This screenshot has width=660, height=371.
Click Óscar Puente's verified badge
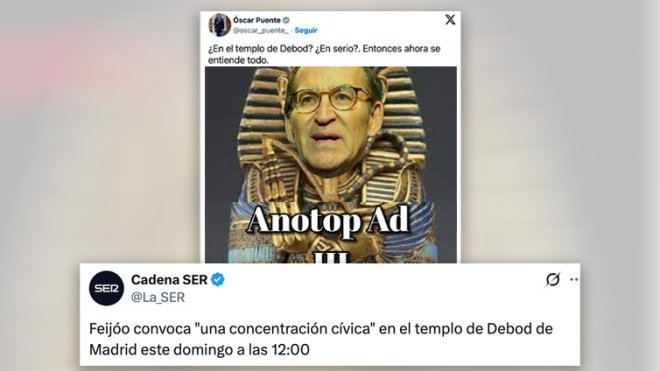[286, 20]
